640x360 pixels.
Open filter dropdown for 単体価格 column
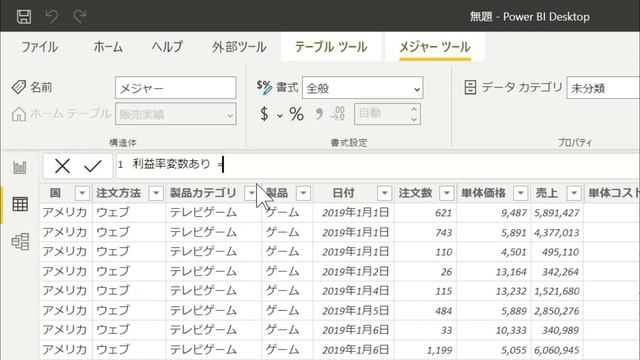point(521,193)
